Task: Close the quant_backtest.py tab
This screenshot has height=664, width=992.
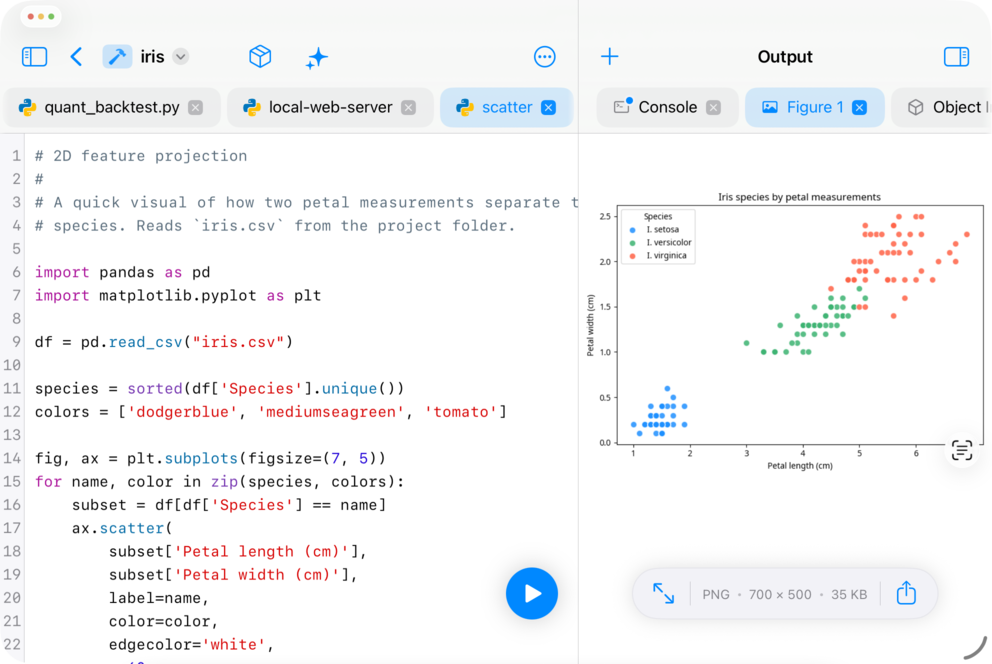Action: click(x=195, y=108)
